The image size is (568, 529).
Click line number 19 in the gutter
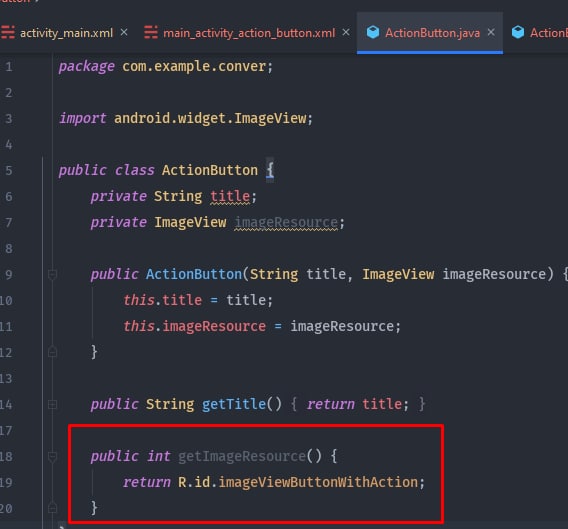[6, 483]
